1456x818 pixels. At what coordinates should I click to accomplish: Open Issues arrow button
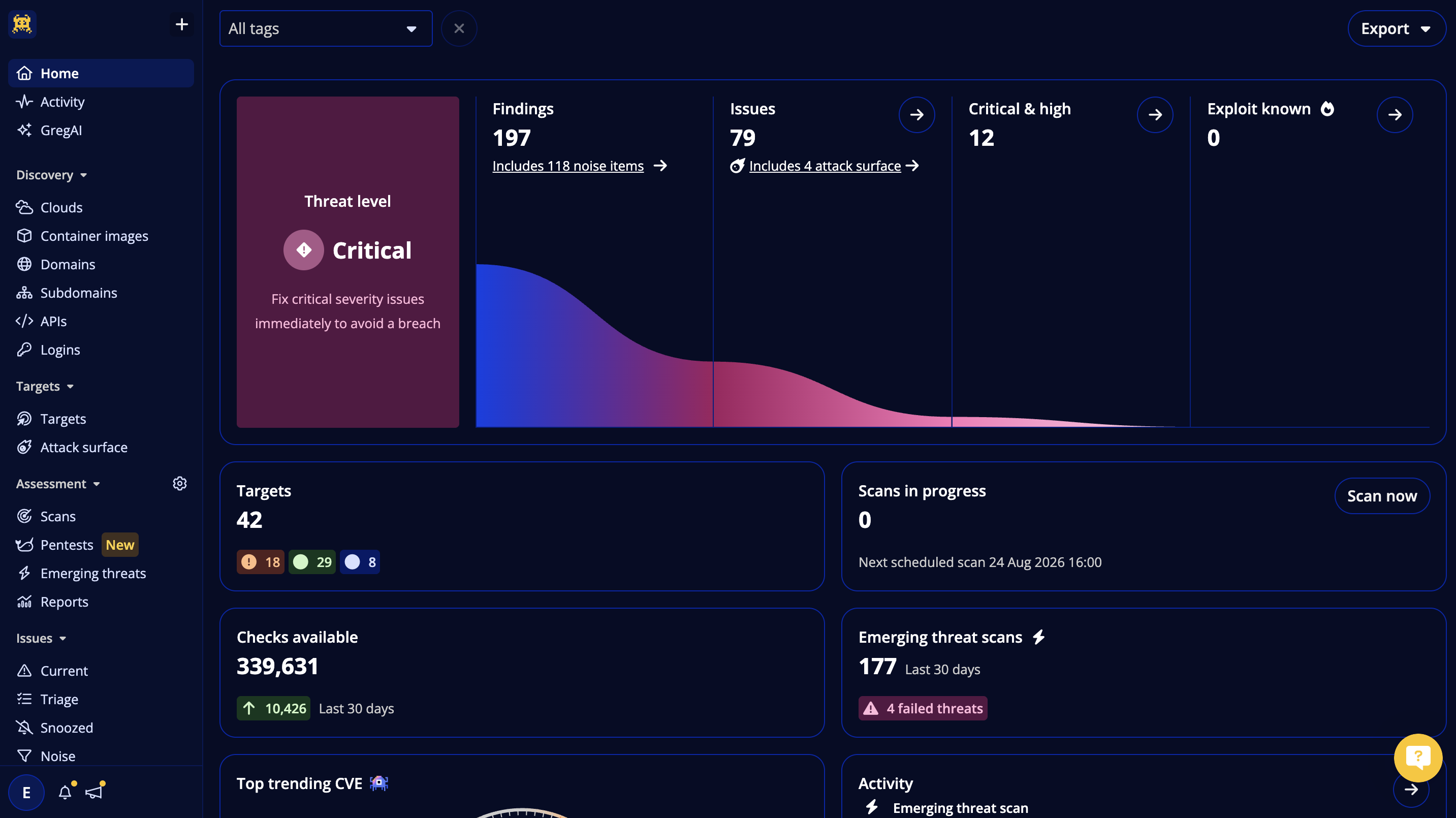click(917, 115)
